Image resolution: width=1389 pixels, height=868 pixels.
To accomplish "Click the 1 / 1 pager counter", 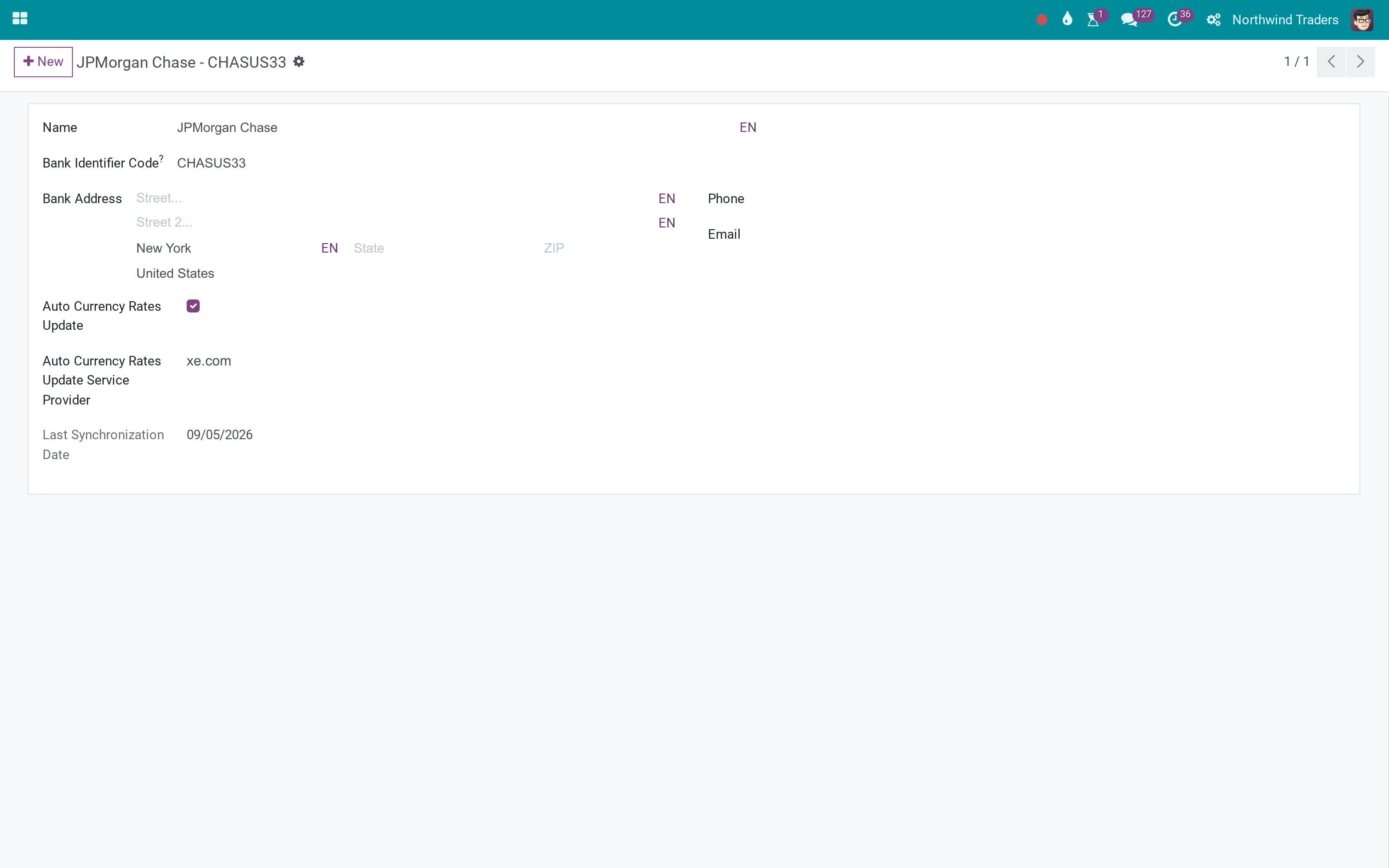I will (x=1297, y=62).
